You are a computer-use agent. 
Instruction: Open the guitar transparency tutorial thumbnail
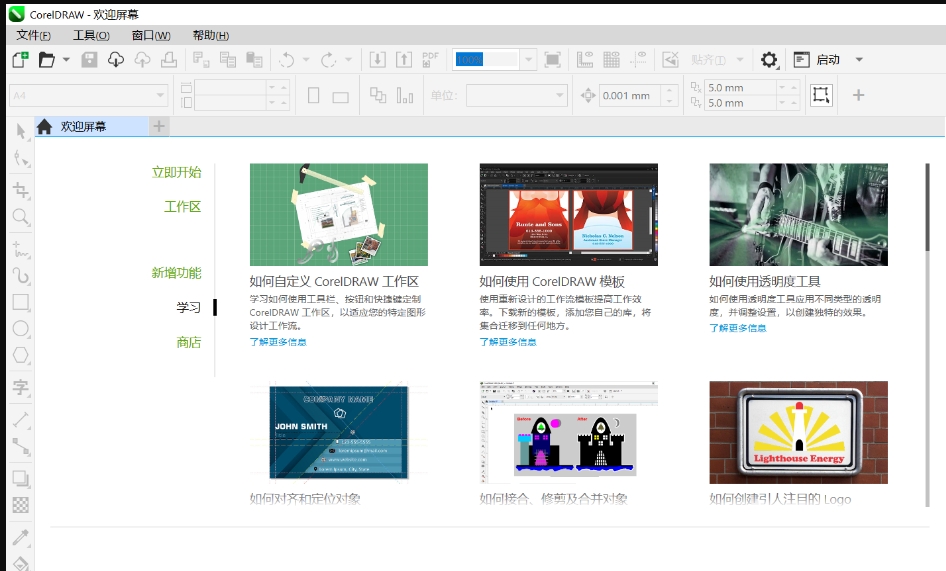[x=798, y=214]
